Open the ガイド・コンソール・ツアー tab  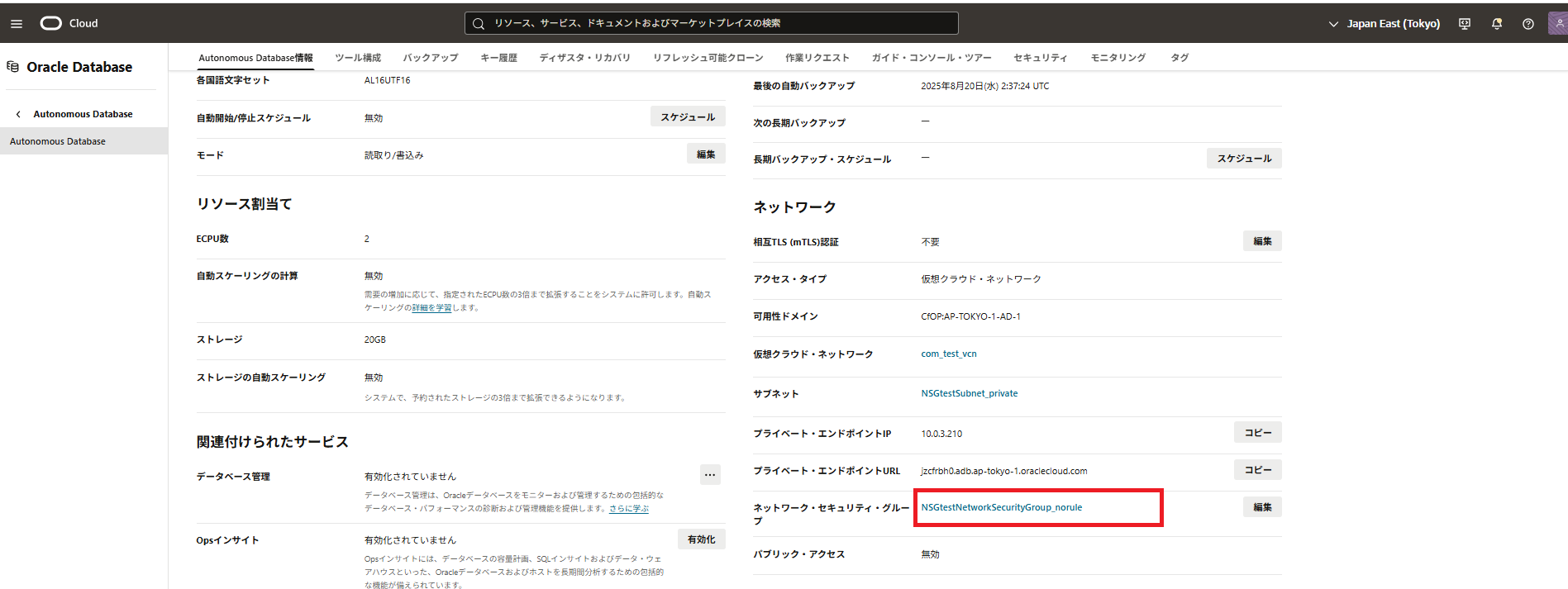click(x=931, y=58)
